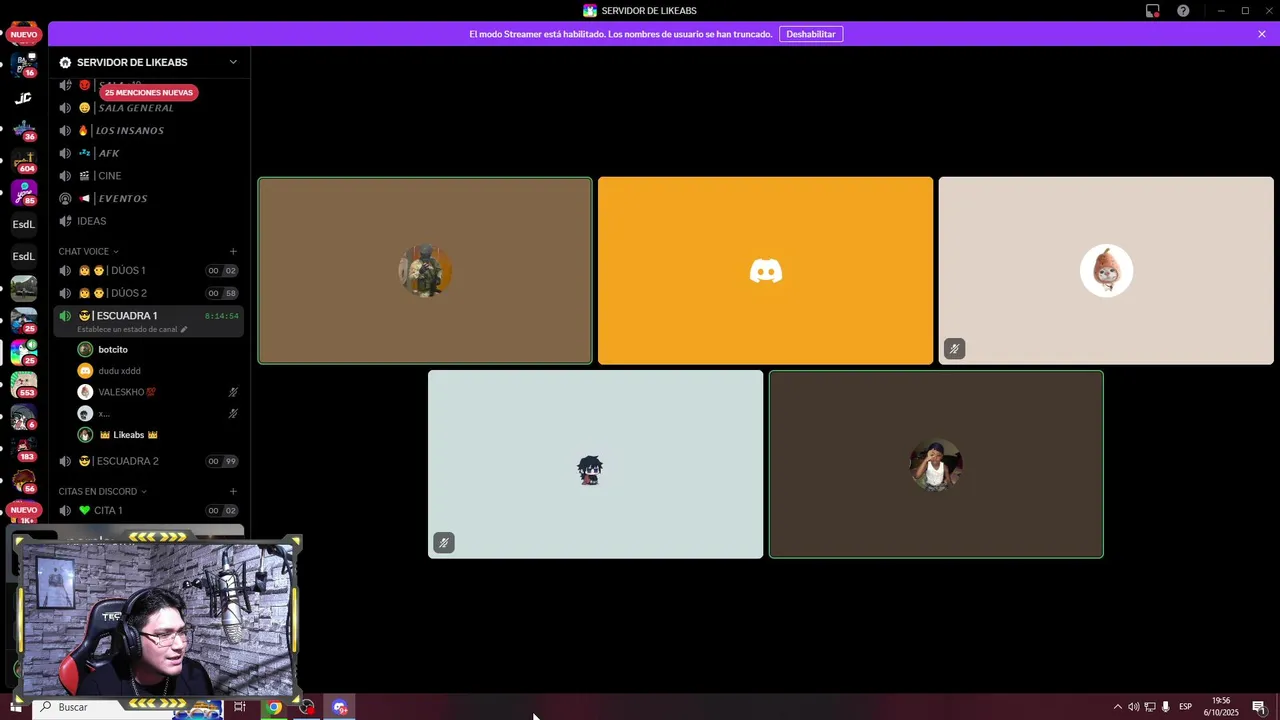The width and height of the screenshot is (1280, 720).
Task: Open the Windows Start menu
Action: tap(15, 707)
